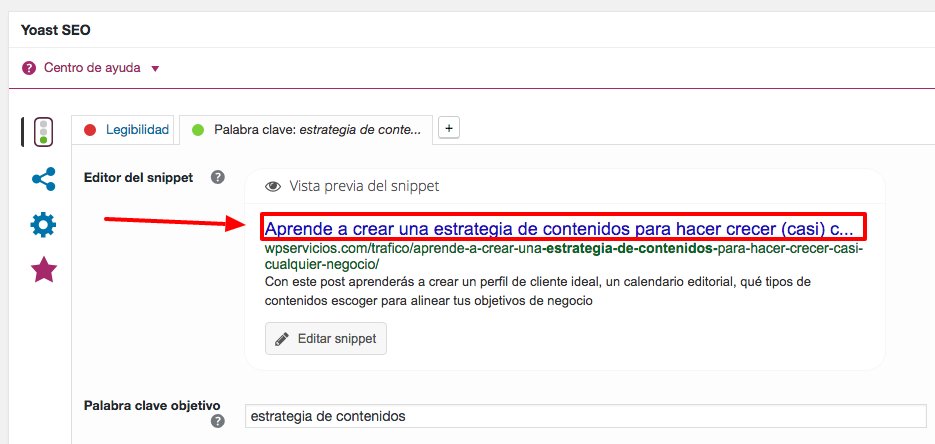Click the eye icon of Vista previa del snippet
This screenshot has height=444, width=935.
click(x=273, y=187)
